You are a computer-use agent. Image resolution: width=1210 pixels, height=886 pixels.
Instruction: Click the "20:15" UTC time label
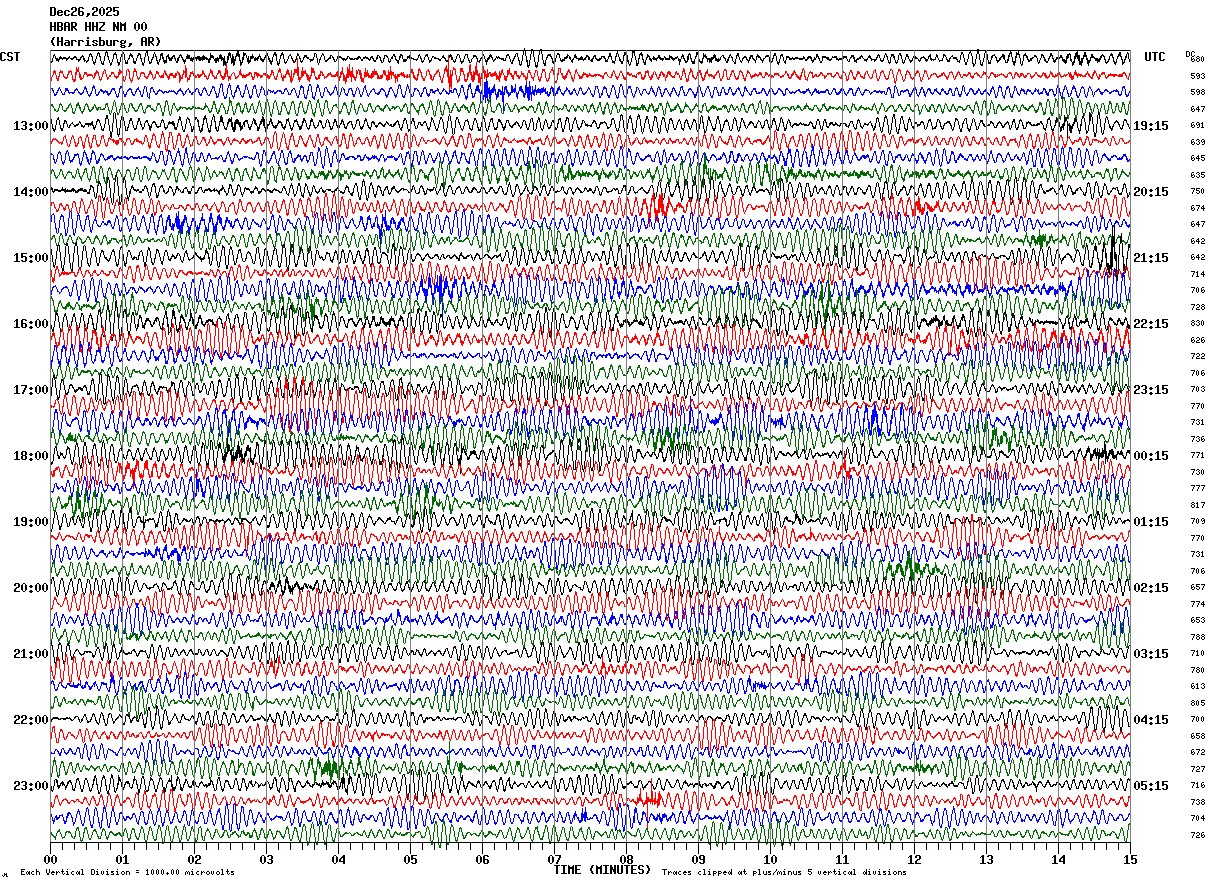pos(1151,192)
